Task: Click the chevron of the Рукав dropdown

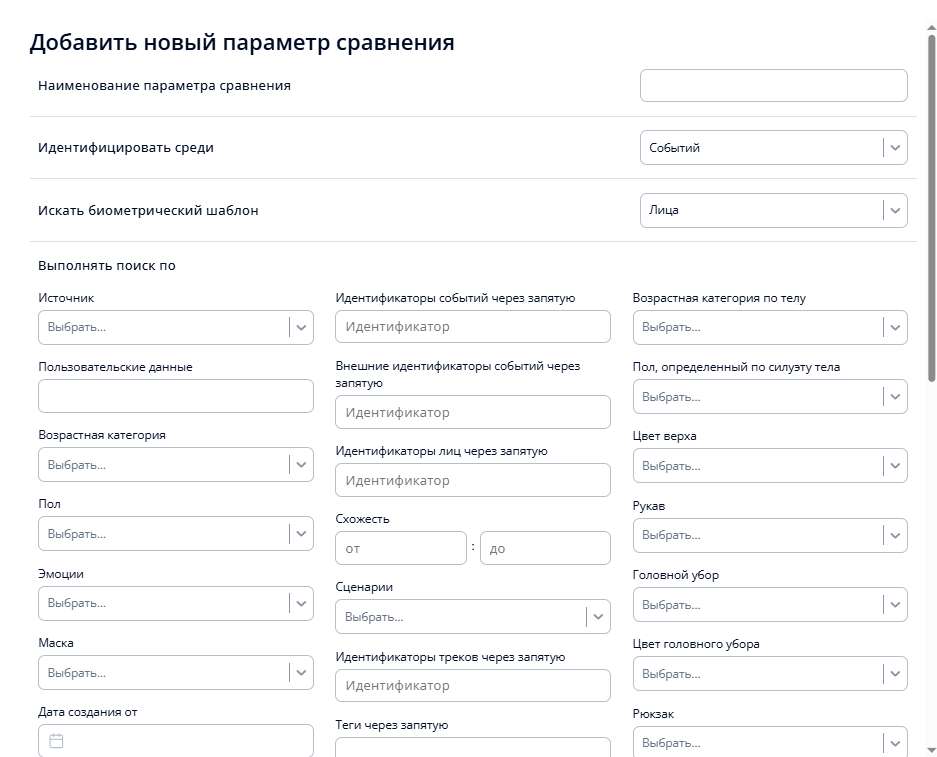Action: [893, 534]
